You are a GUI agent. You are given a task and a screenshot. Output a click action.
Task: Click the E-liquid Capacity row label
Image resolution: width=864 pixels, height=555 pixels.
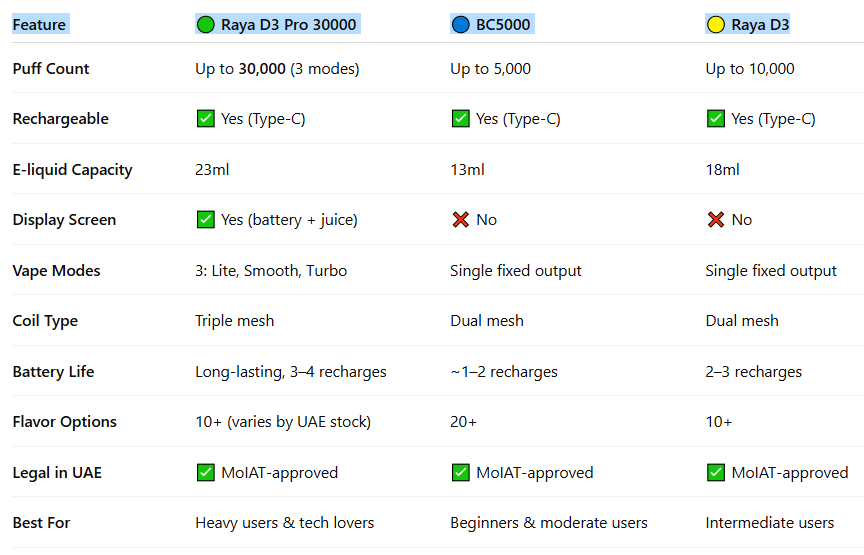click(x=72, y=170)
